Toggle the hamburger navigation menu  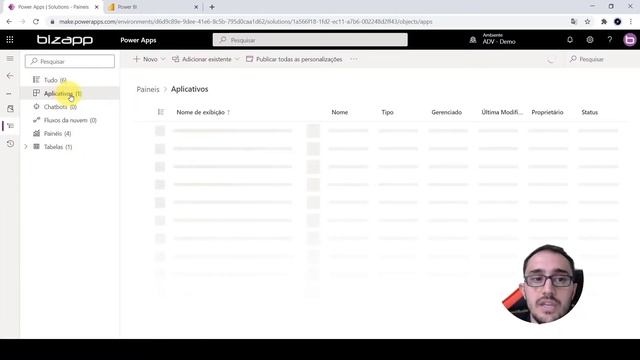point(10,59)
